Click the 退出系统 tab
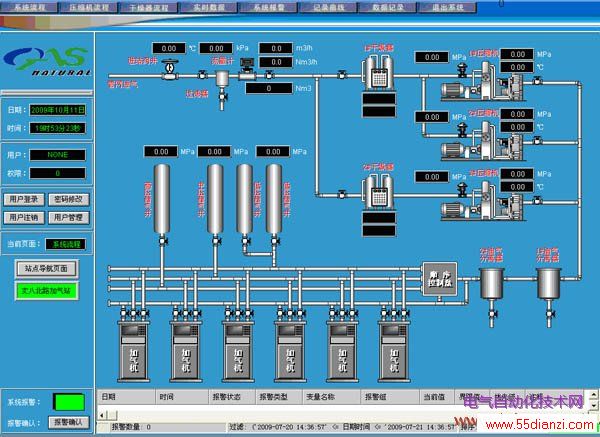 (448, 7)
